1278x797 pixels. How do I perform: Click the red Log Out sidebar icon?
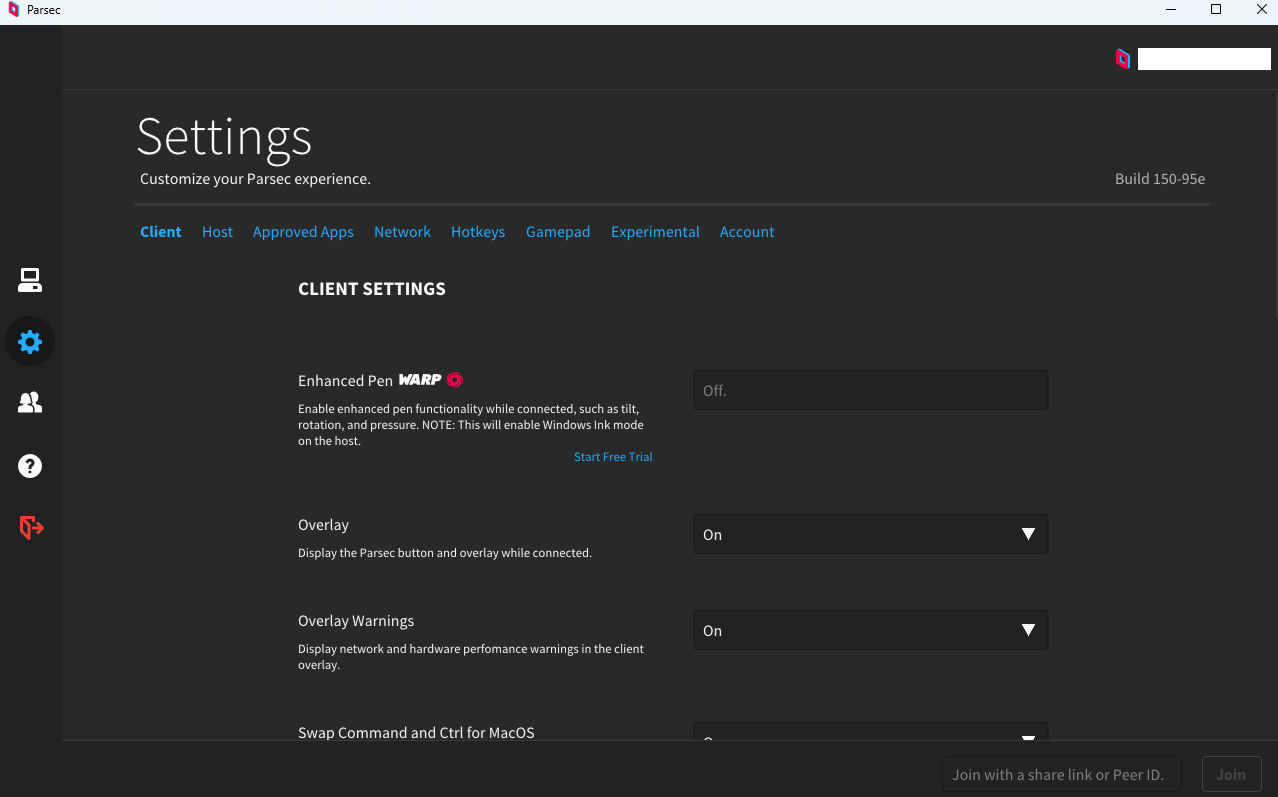[x=31, y=527]
